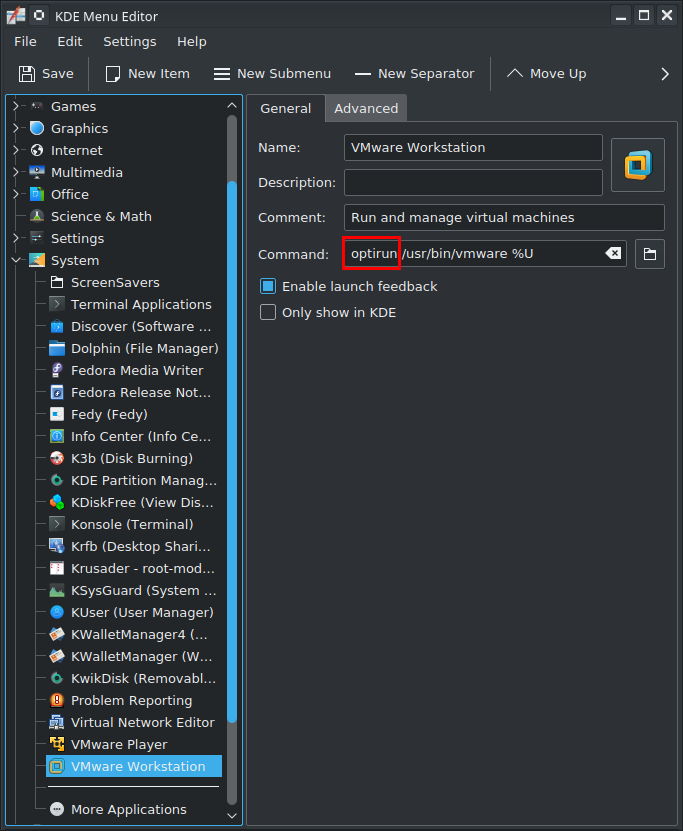
Task: Select the VMware Player icon
Action: [57, 744]
